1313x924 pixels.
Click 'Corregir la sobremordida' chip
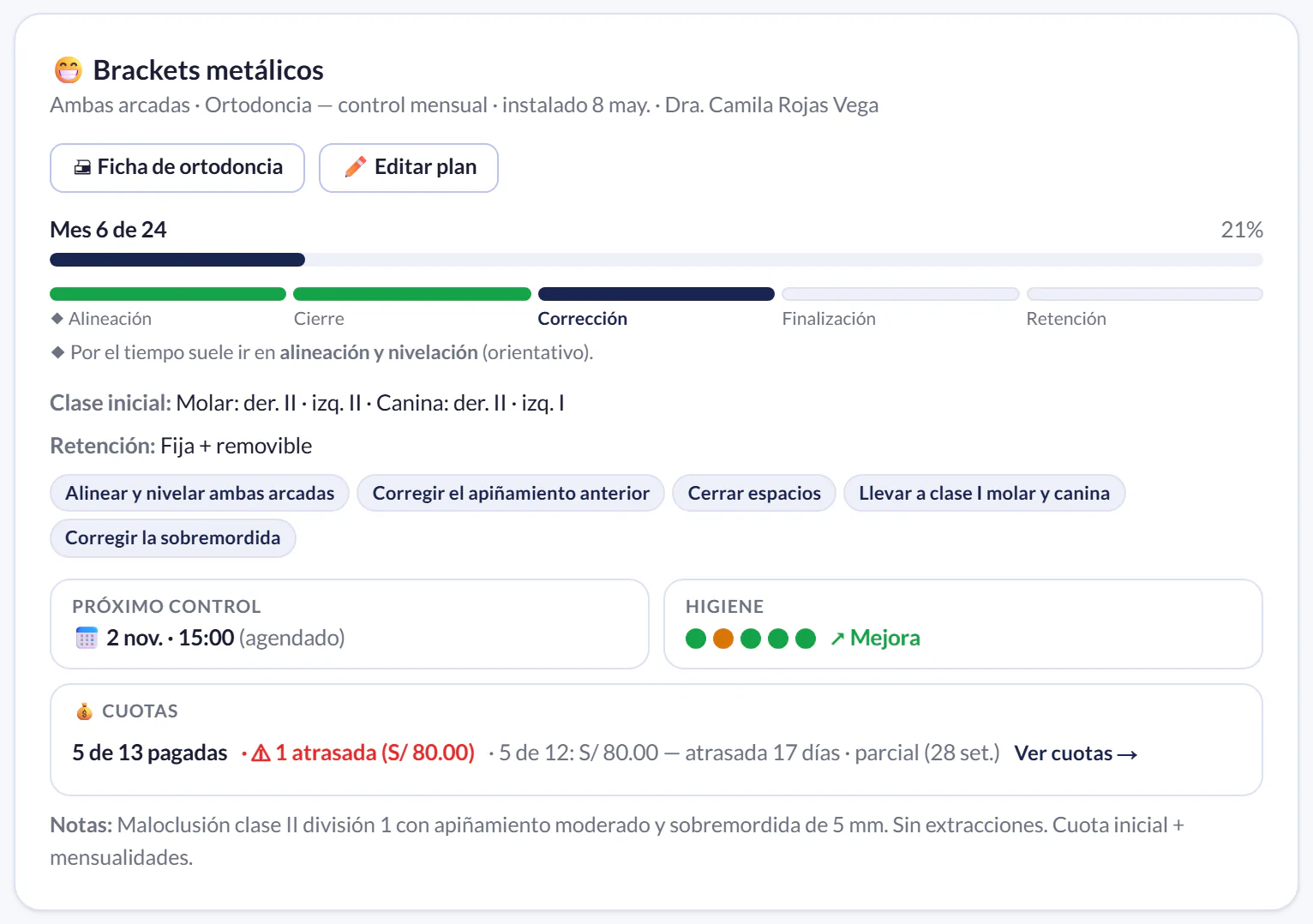pyautogui.click(x=173, y=537)
